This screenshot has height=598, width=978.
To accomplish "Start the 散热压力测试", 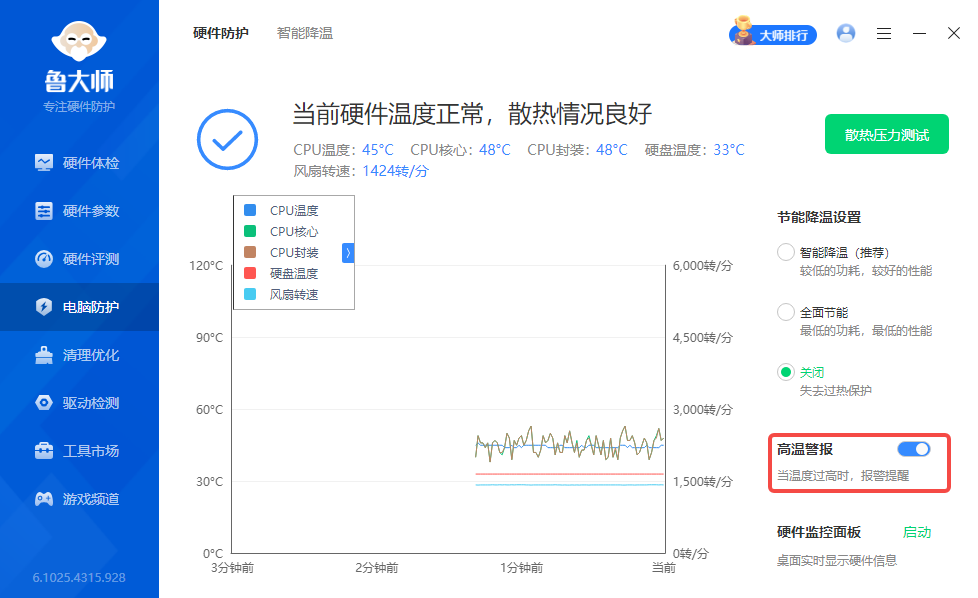I will 886,134.
